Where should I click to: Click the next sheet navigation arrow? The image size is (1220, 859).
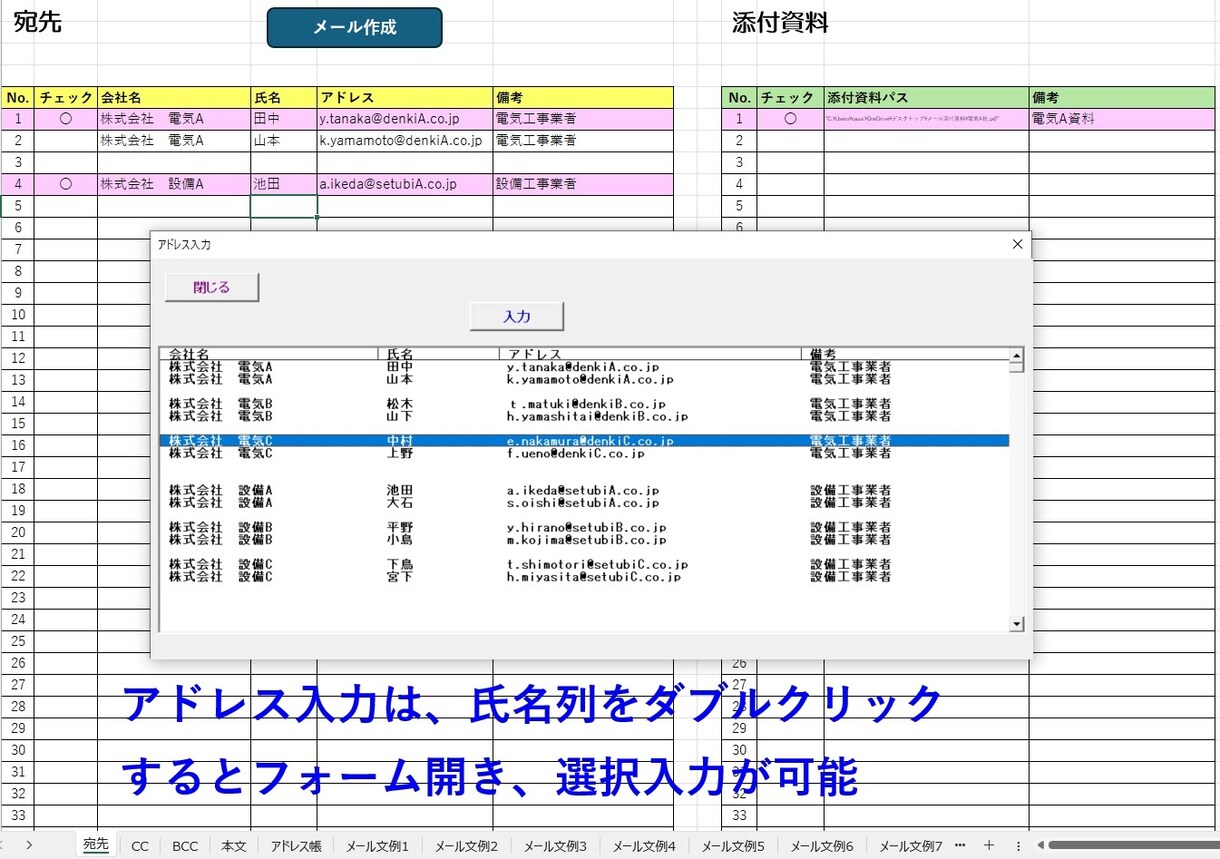[x=29, y=845]
